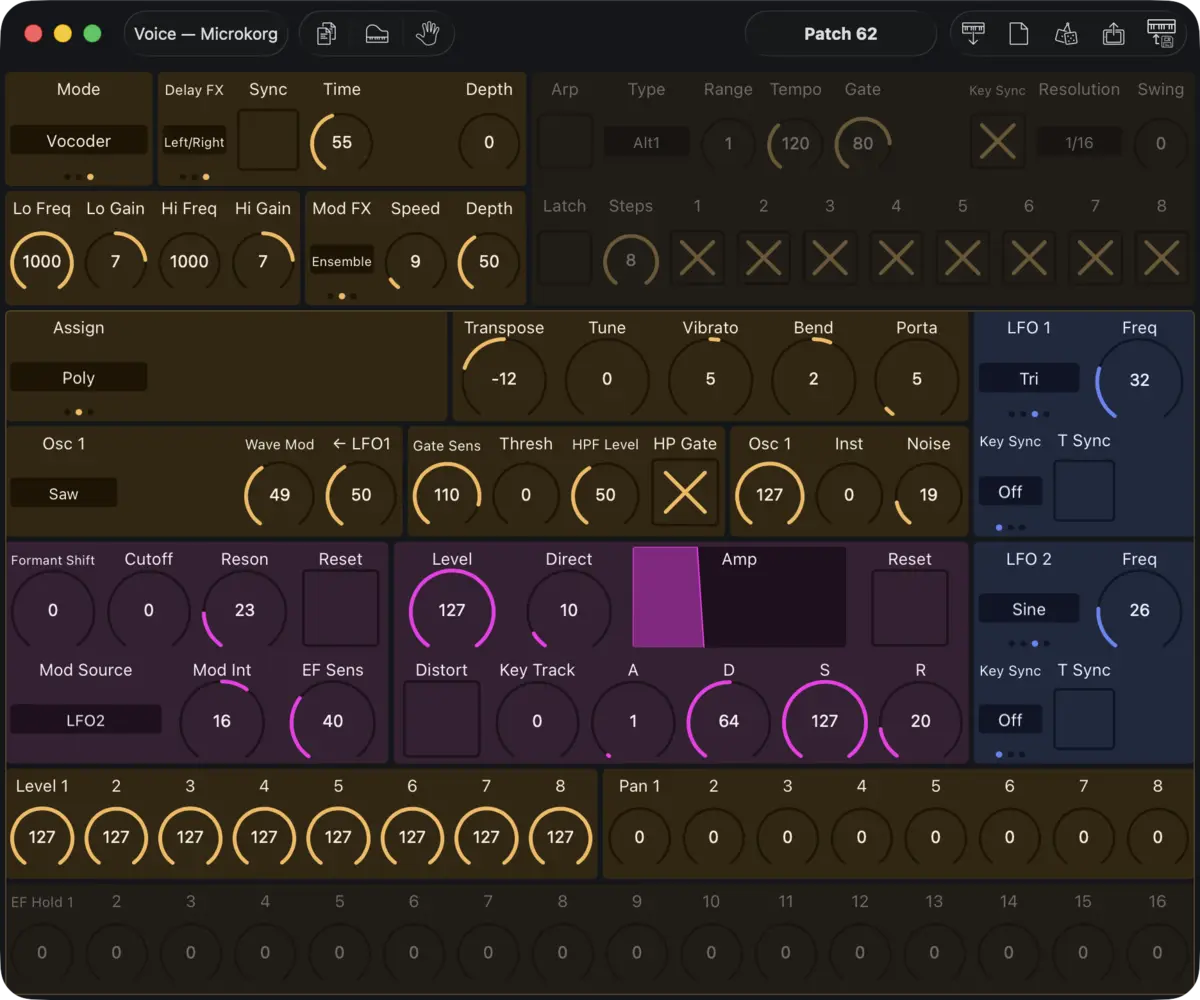The image size is (1200, 1000).
Task: Click the Porta knob
Action: (917, 379)
